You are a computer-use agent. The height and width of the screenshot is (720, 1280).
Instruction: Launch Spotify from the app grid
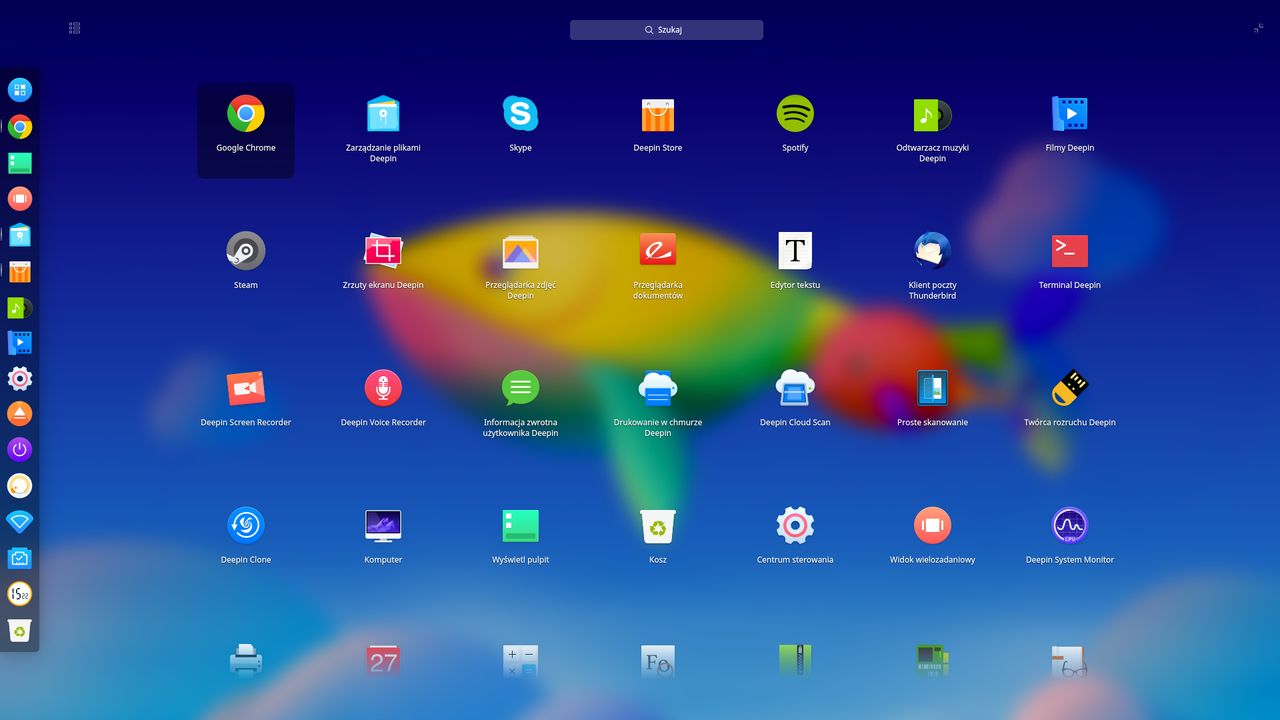pyautogui.click(x=795, y=114)
